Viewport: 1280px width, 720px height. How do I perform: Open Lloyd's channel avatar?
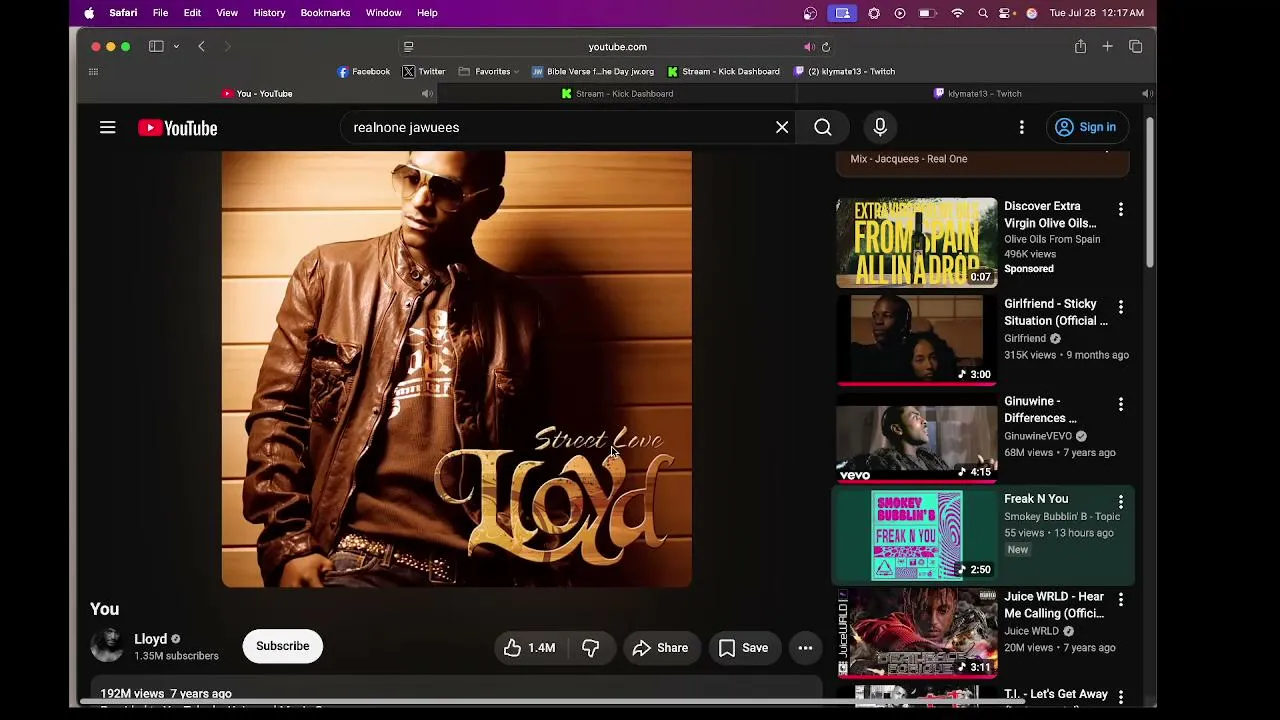(x=107, y=646)
